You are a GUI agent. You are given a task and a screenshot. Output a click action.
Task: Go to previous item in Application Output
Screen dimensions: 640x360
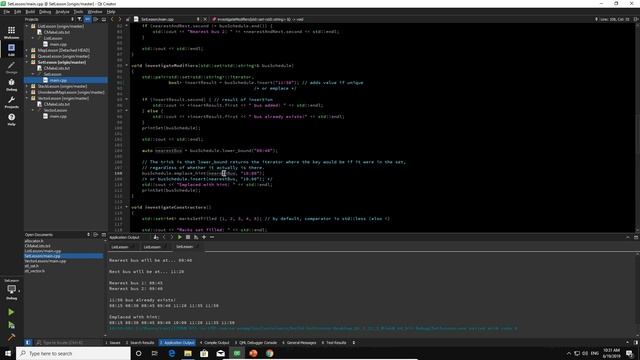pos(164,237)
